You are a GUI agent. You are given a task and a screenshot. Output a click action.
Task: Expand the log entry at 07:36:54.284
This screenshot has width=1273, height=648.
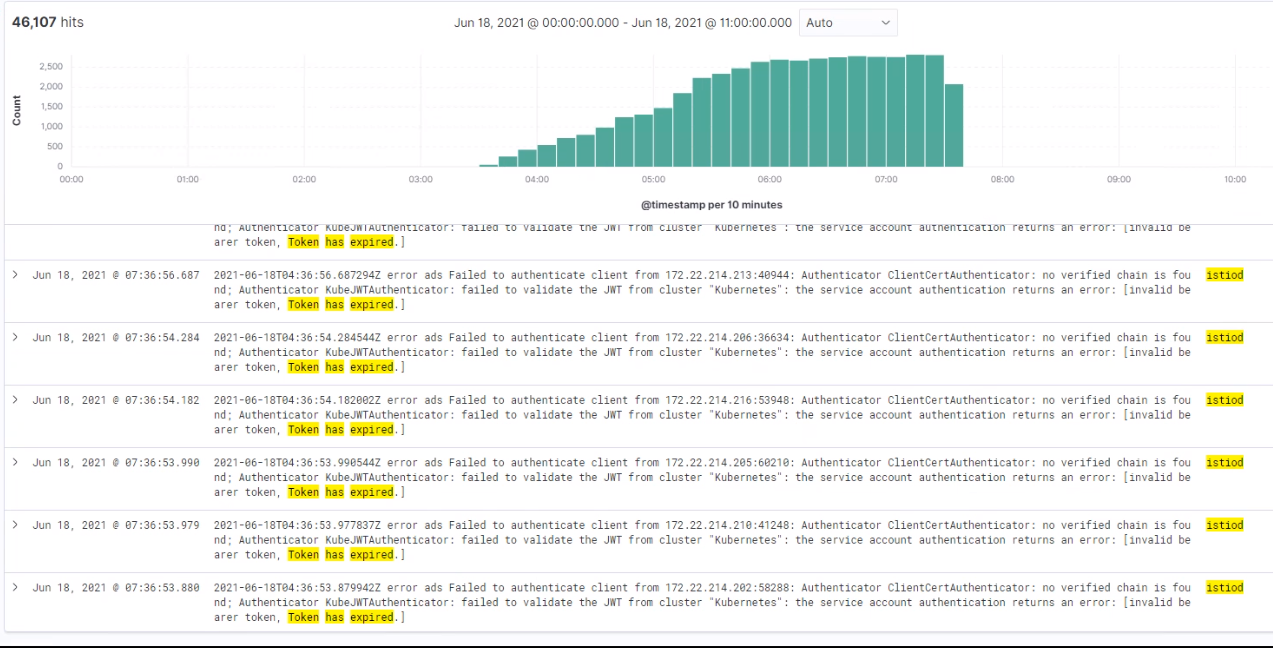pyautogui.click(x=15, y=337)
